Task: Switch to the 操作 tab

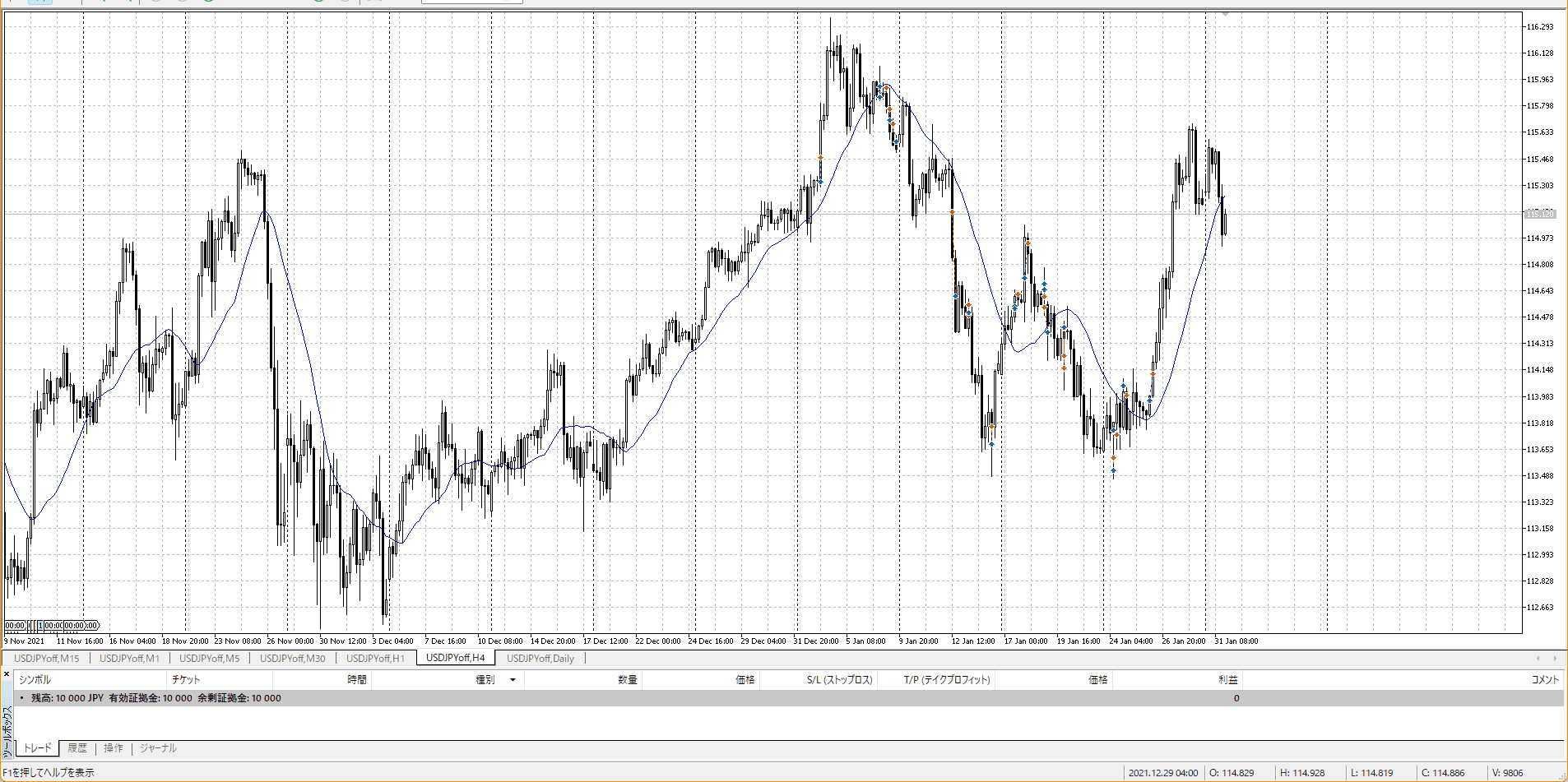Action: pyautogui.click(x=114, y=748)
